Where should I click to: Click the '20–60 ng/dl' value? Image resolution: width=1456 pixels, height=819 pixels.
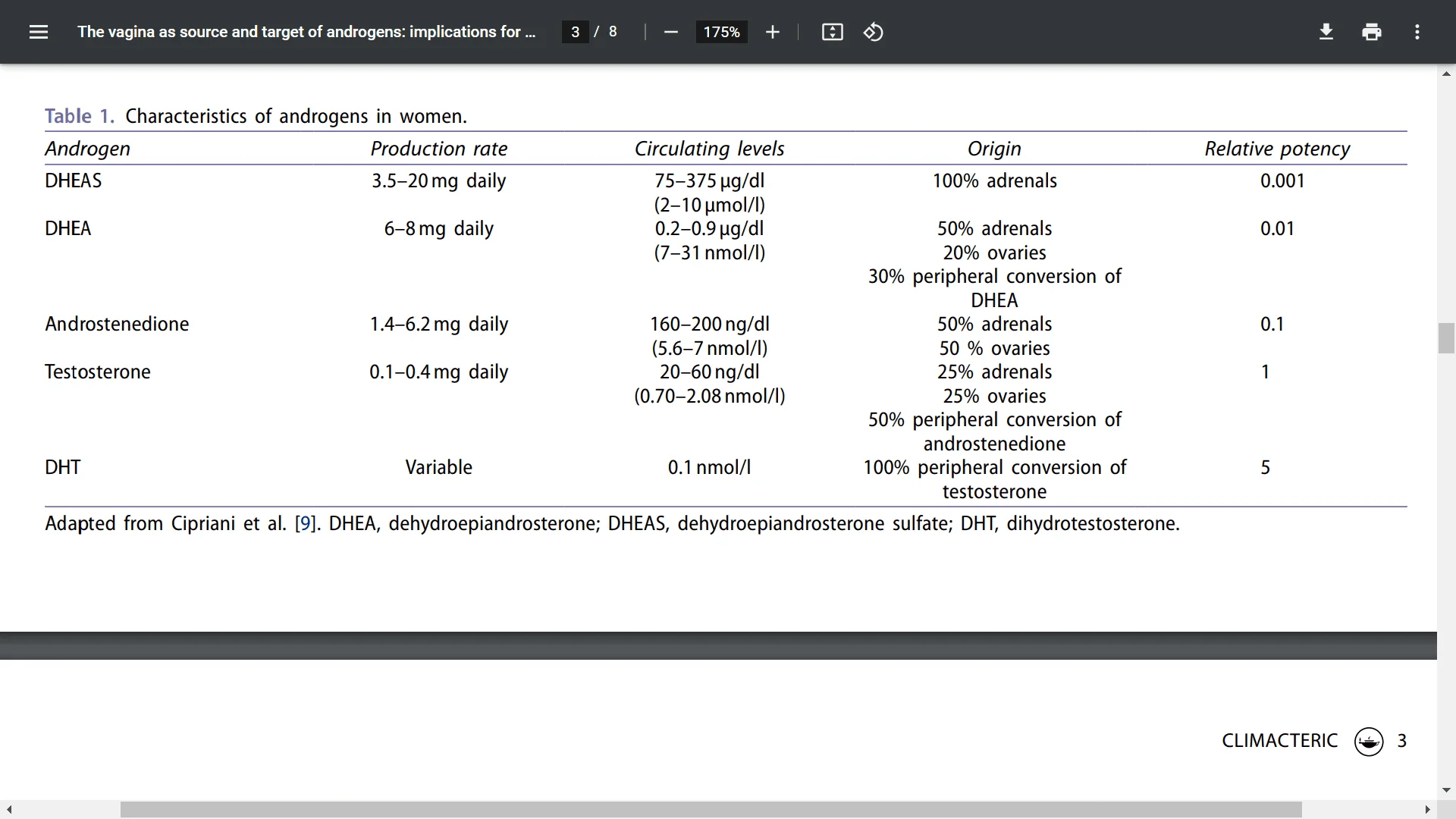pyautogui.click(x=709, y=372)
